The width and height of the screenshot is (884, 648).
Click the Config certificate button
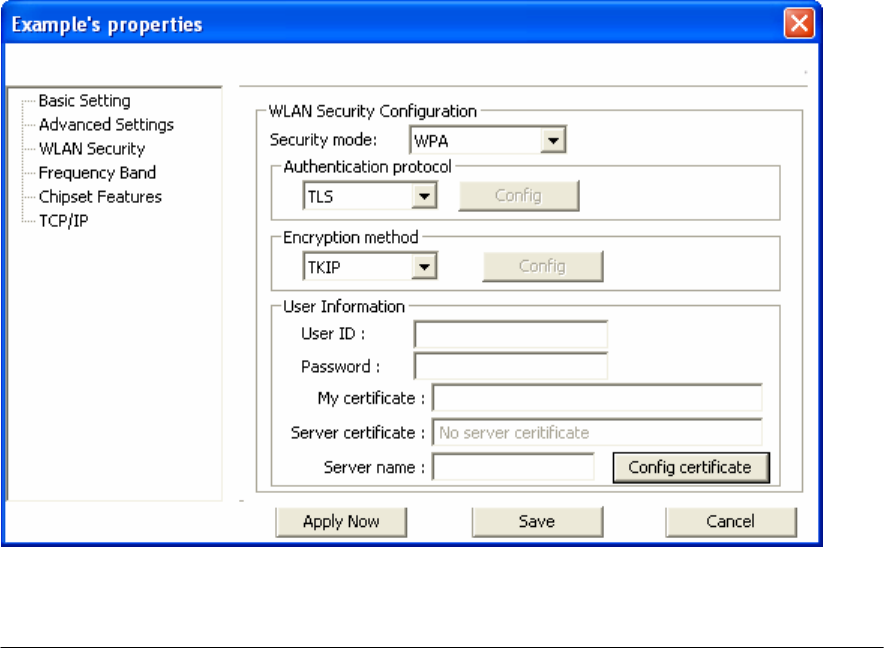(x=691, y=468)
